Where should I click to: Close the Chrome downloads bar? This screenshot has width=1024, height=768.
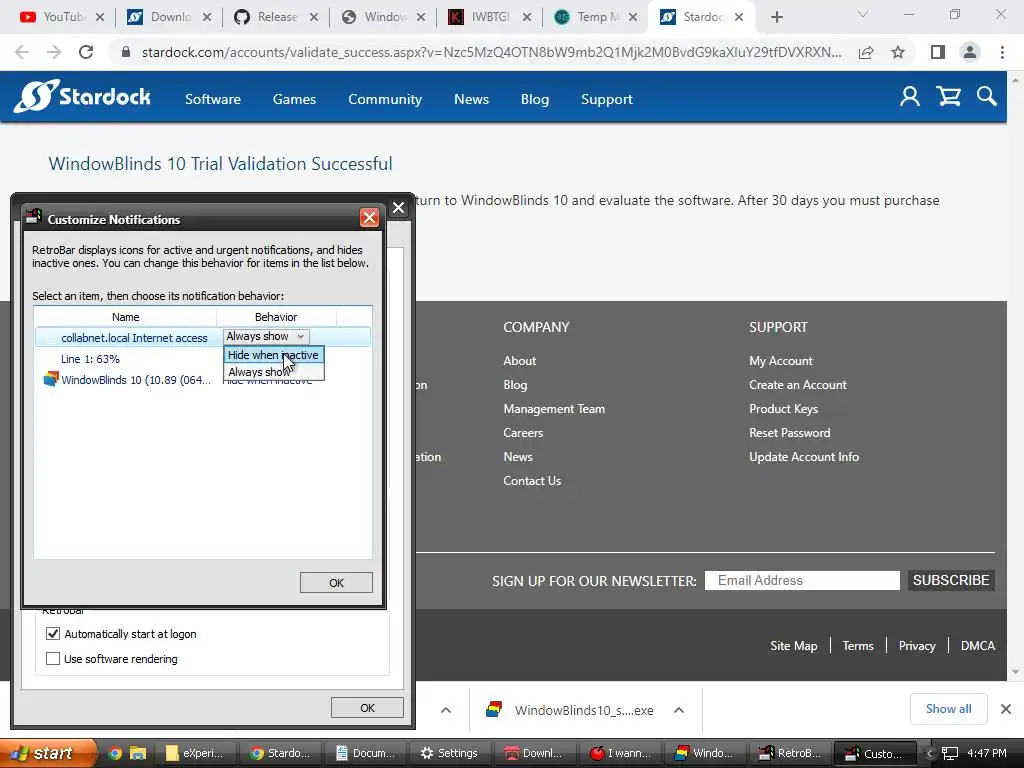click(1006, 709)
